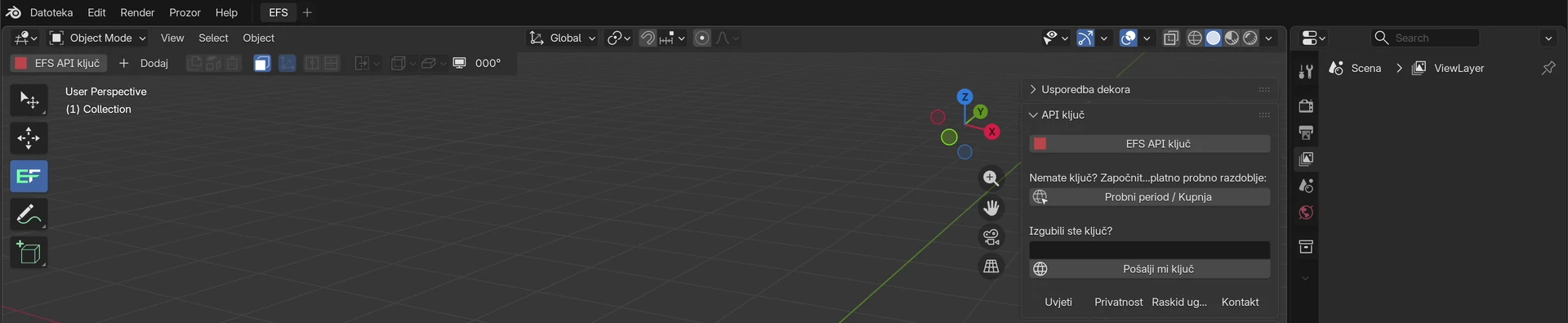Open the Object Mode dropdown
1568x323 pixels.
tap(98, 38)
